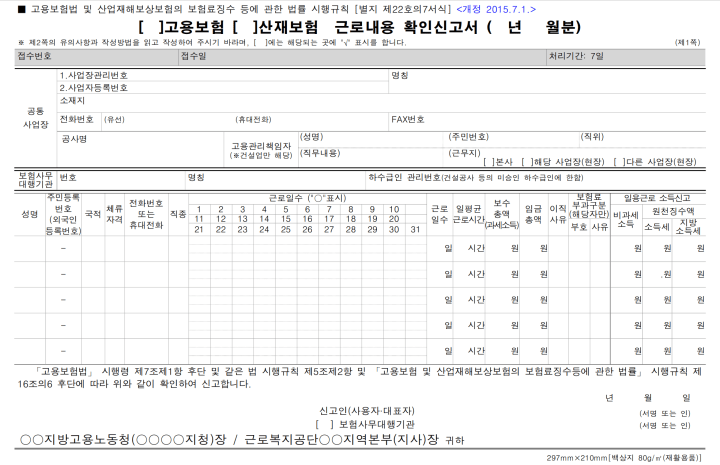
Task: Click day number 1 in the work-day grid
Action: (199, 209)
